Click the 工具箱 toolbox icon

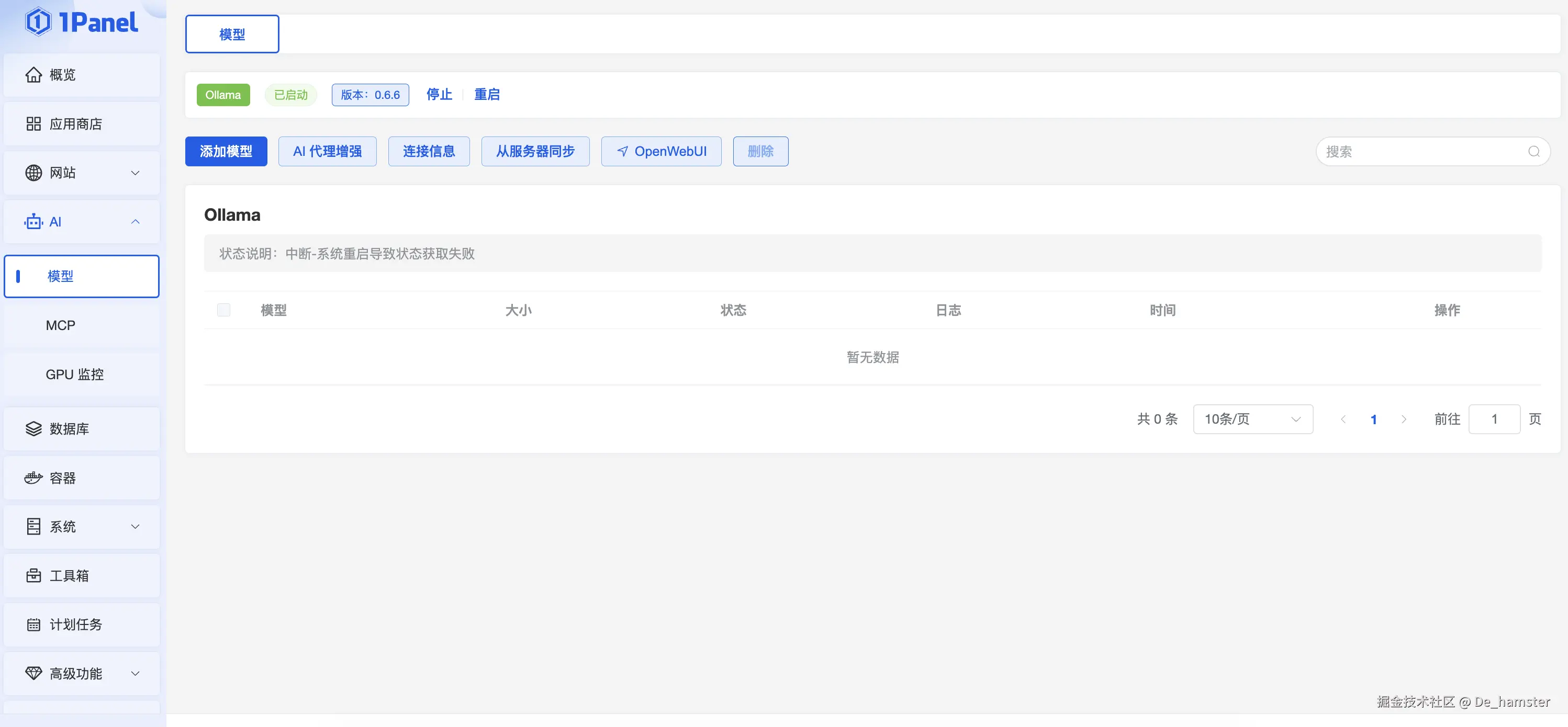[33, 575]
